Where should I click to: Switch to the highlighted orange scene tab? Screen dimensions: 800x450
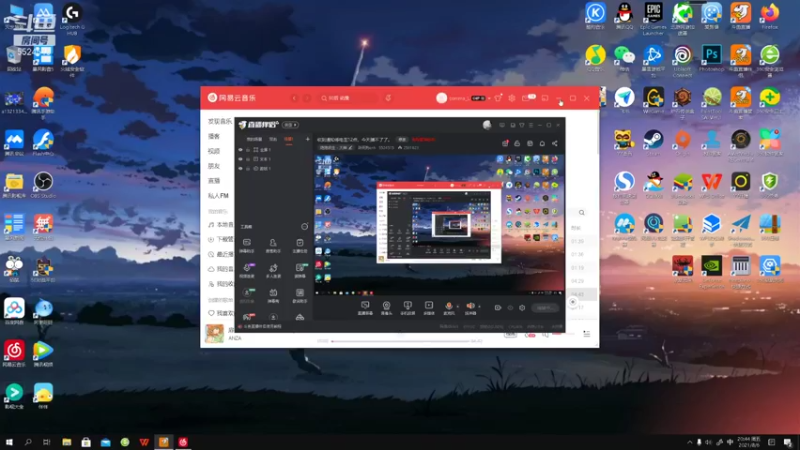(289, 139)
